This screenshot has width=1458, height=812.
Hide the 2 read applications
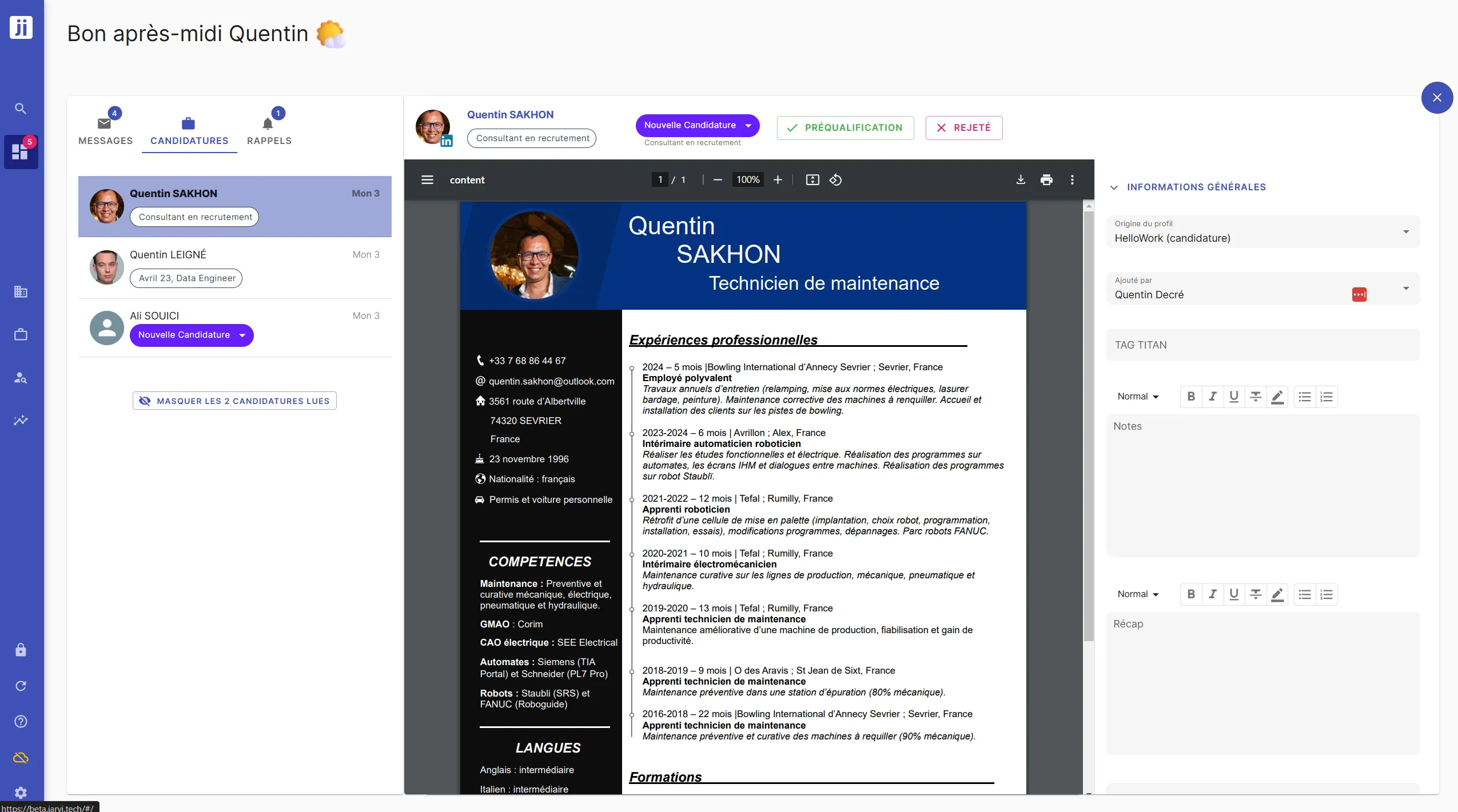pyautogui.click(x=234, y=400)
